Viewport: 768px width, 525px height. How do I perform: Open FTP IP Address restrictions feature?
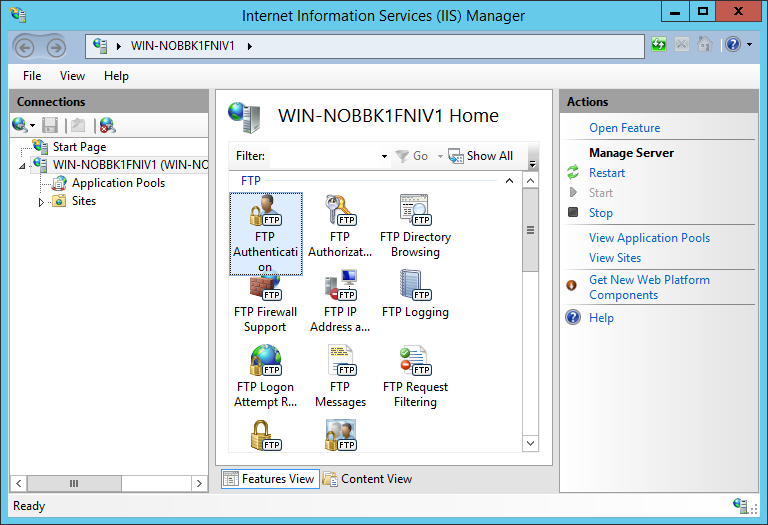pyautogui.click(x=340, y=301)
